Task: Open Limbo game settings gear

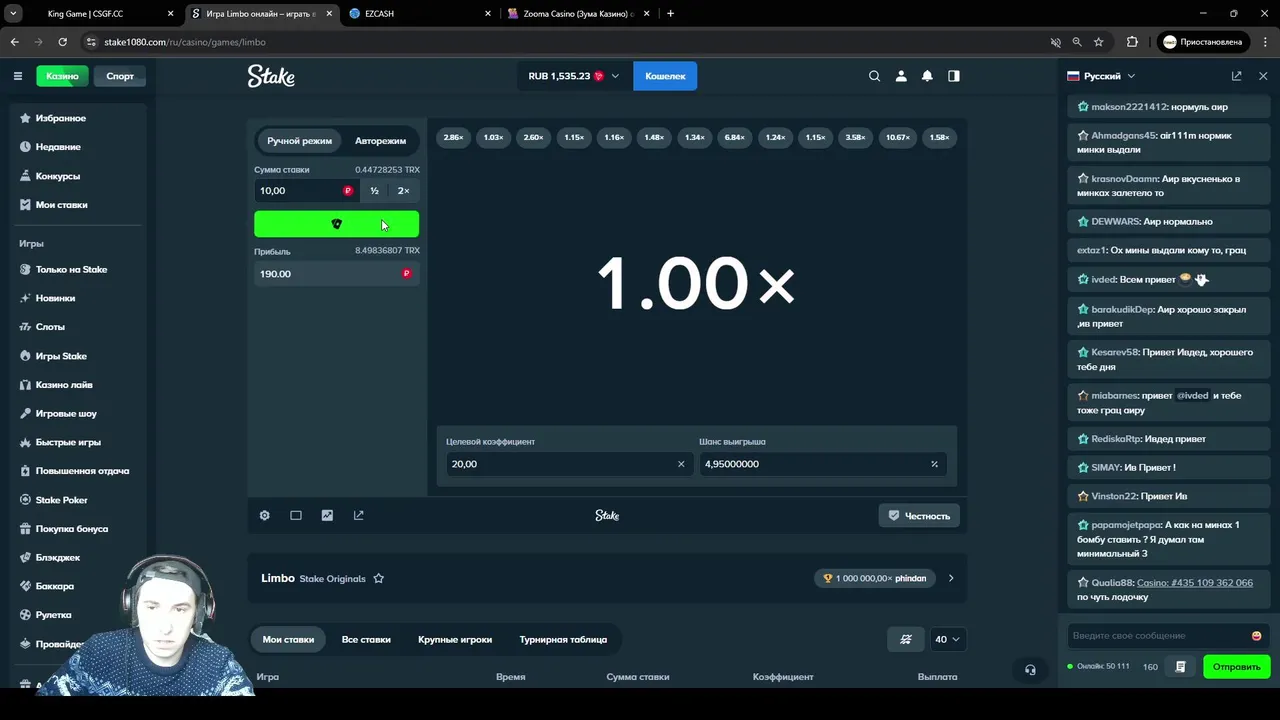Action: pos(264,515)
